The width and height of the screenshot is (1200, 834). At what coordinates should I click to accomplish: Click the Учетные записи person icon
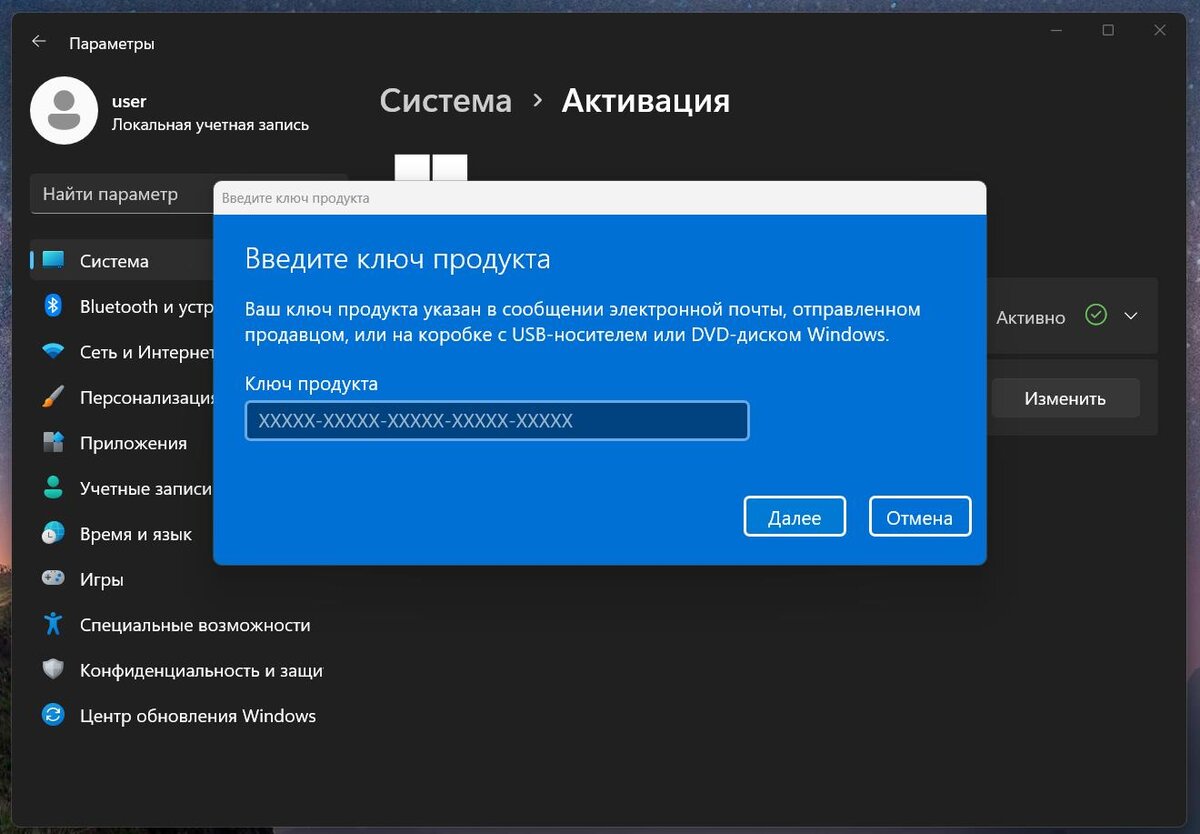coord(53,488)
